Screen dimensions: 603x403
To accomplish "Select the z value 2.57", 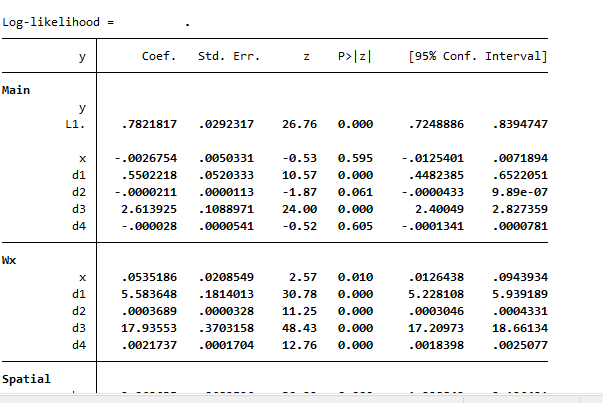I will [303, 277].
